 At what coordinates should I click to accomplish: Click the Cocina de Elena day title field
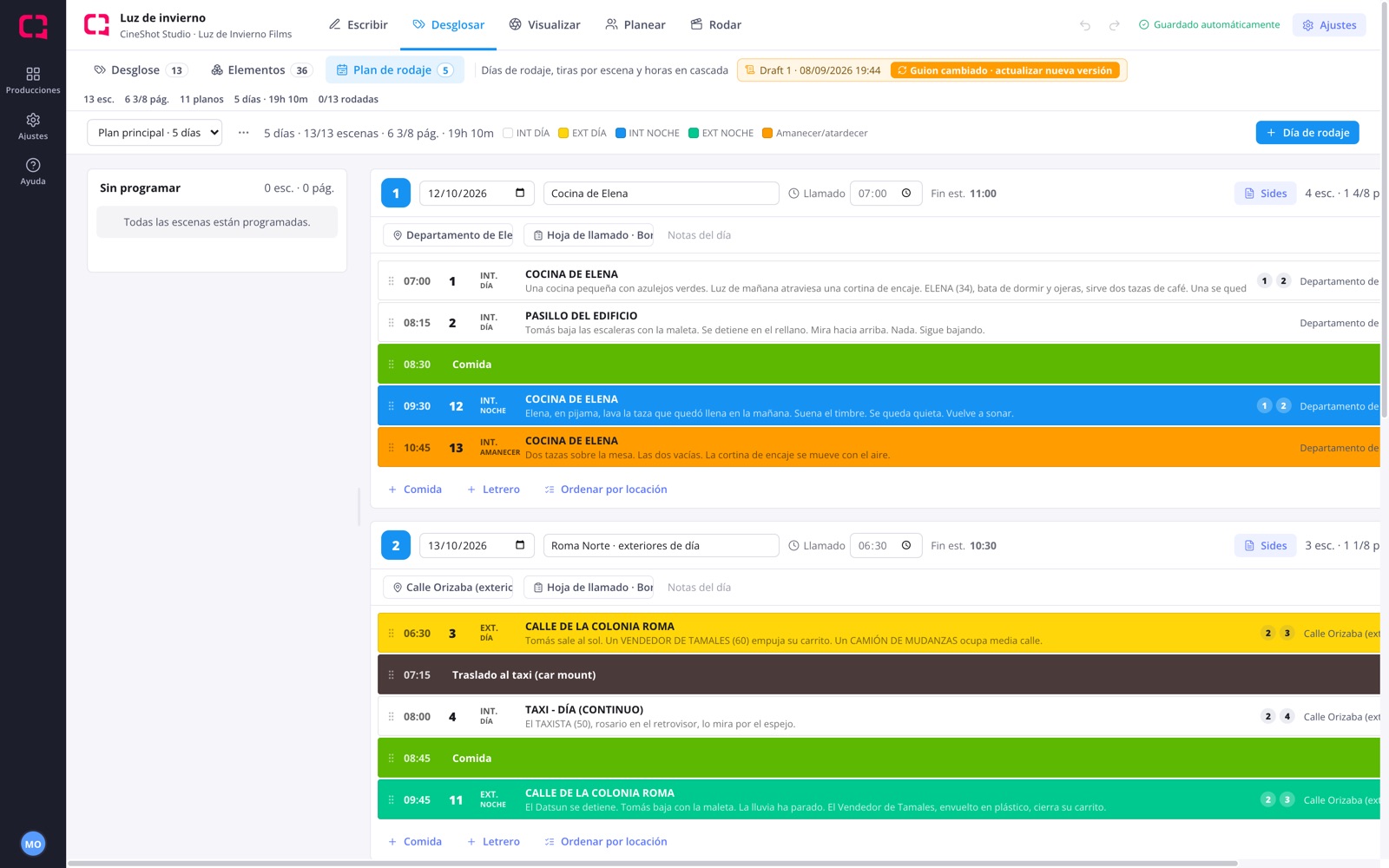(662, 194)
